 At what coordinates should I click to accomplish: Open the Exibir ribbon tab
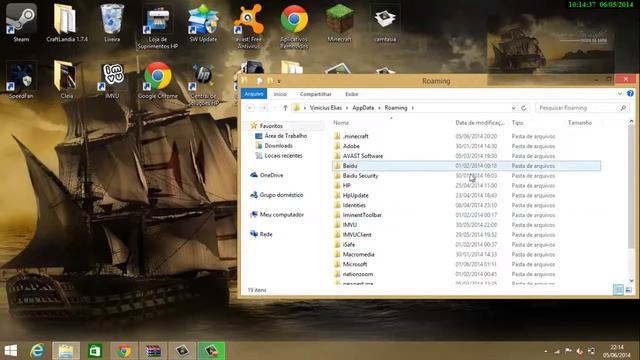point(352,94)
